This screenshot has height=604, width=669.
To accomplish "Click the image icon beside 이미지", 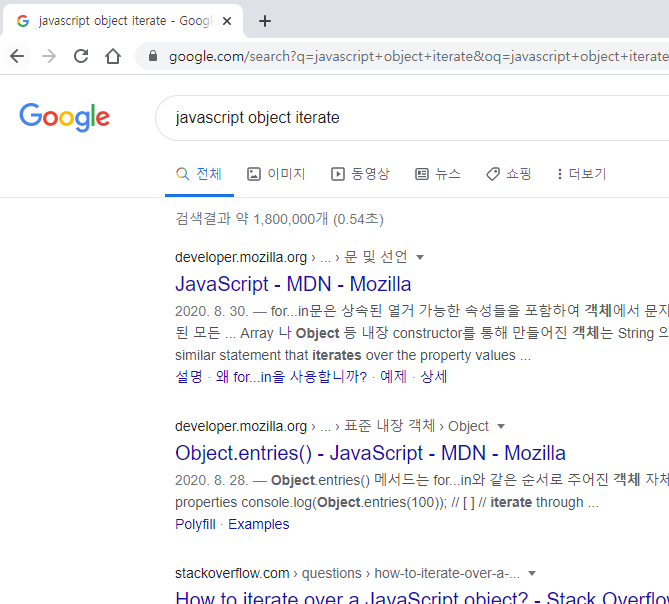I will click(253, 174).
